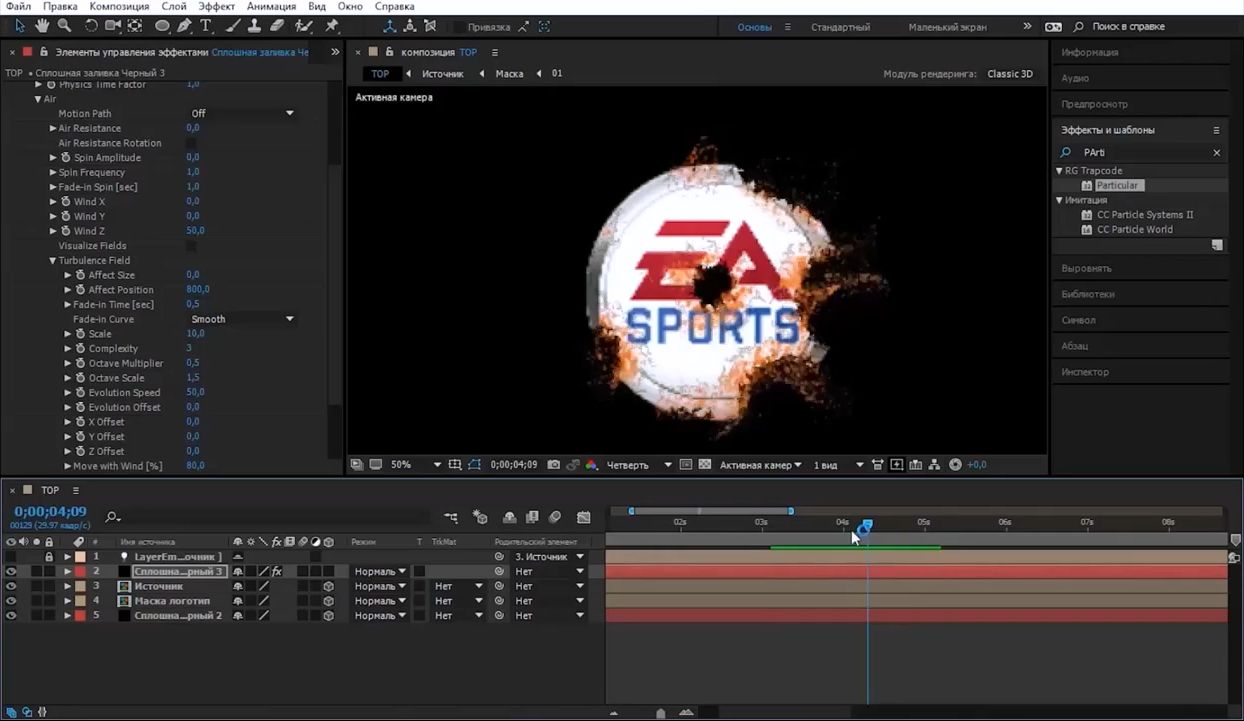Select the Zoom magnifier tool

(64, 26)
